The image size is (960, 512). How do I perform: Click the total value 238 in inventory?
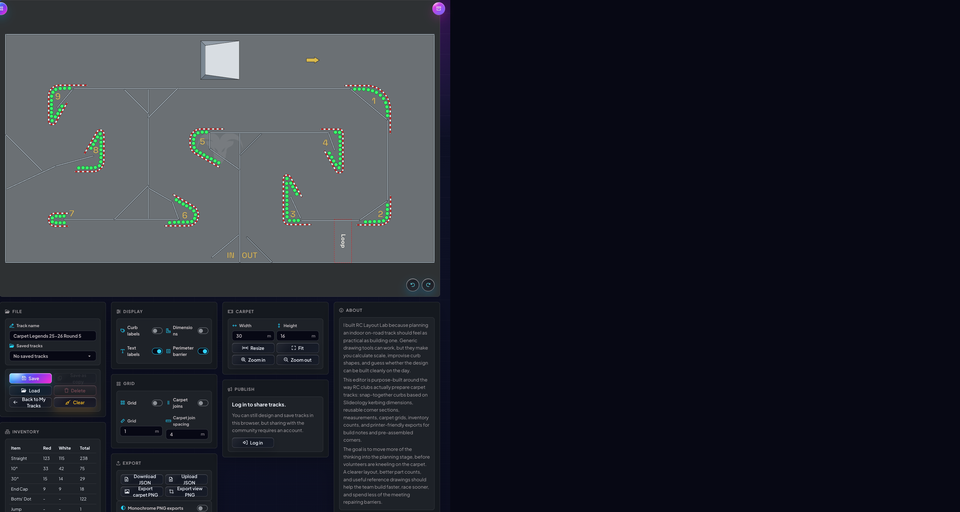(x=83, y=458)
